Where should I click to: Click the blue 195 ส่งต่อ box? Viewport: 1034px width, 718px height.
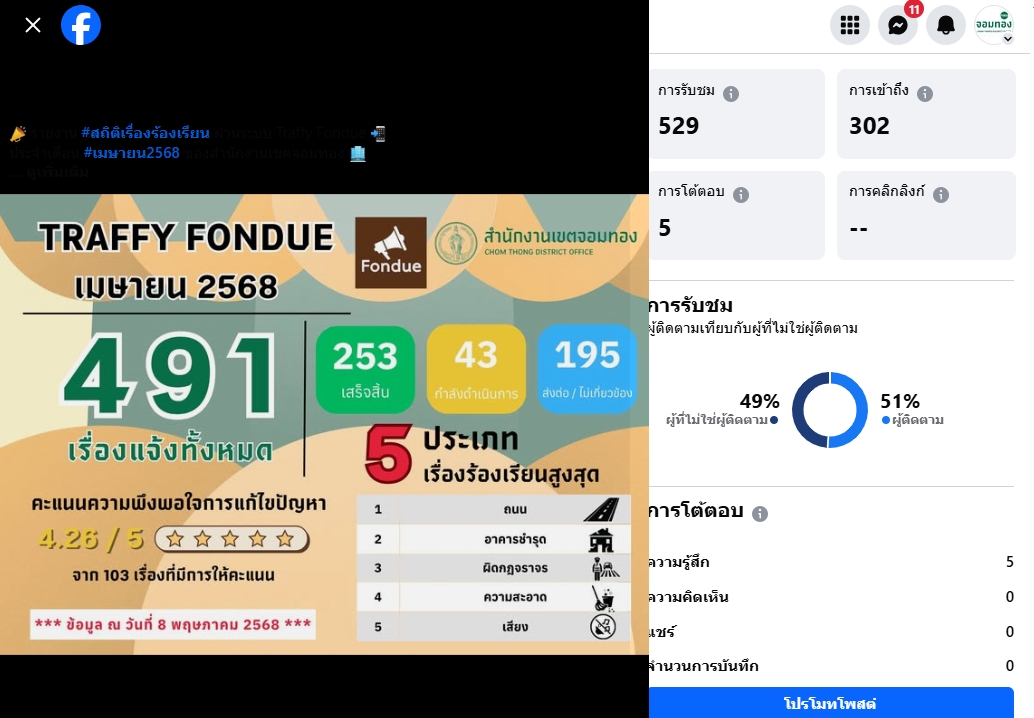pyautogui.click(x=587, y=369)
